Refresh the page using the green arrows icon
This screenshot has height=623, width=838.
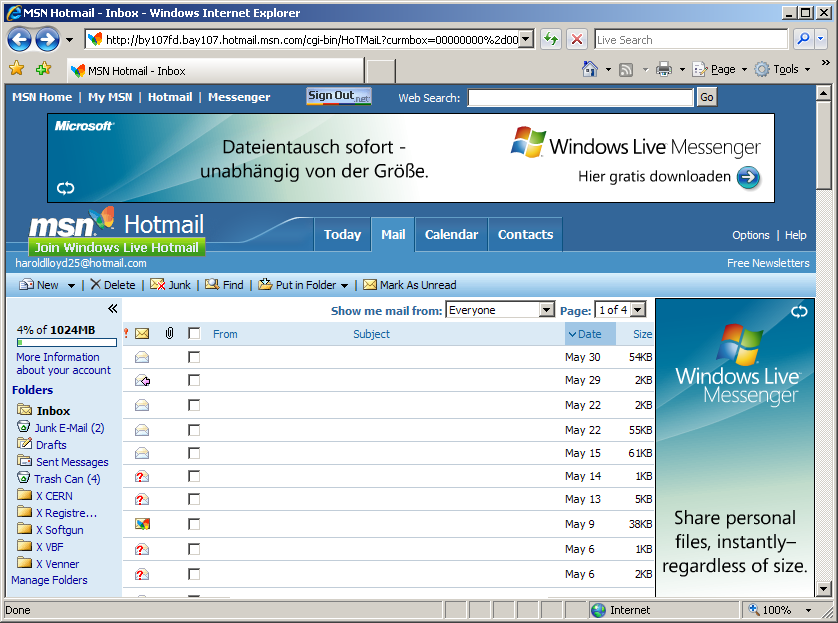pyautogui.click(x=550, y=40)
